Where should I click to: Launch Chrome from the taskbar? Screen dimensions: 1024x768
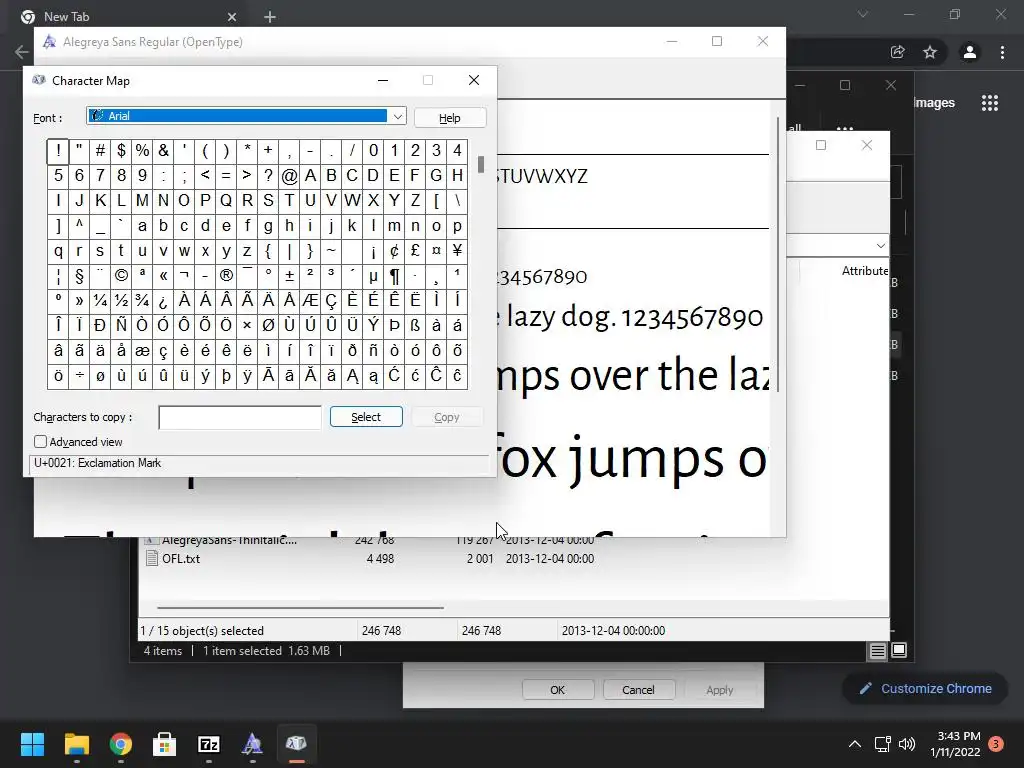coord(121,744)
